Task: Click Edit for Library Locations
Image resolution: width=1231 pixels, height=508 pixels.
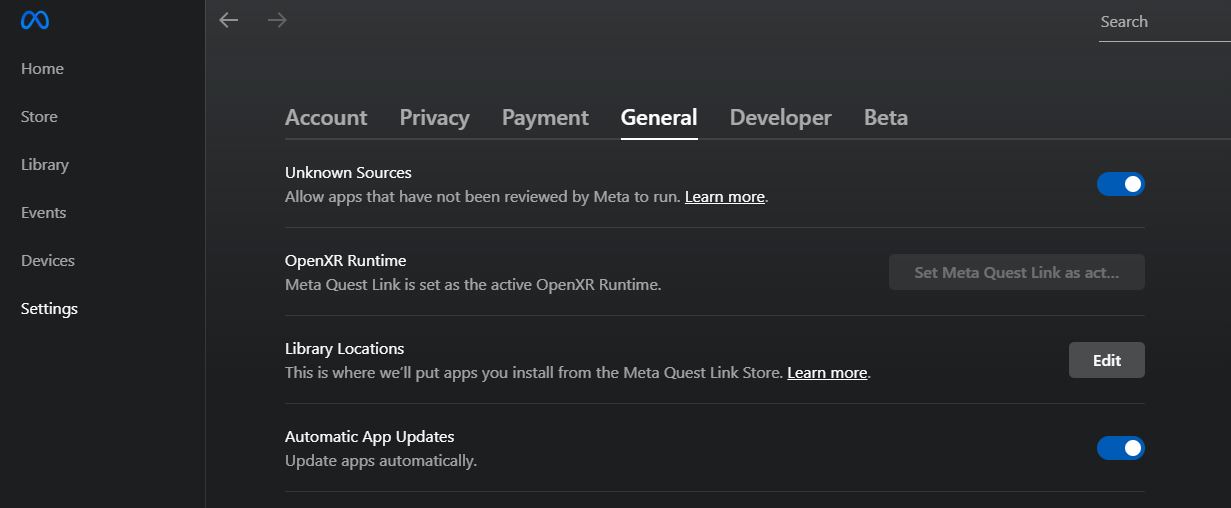Action: coord(1106,360)
